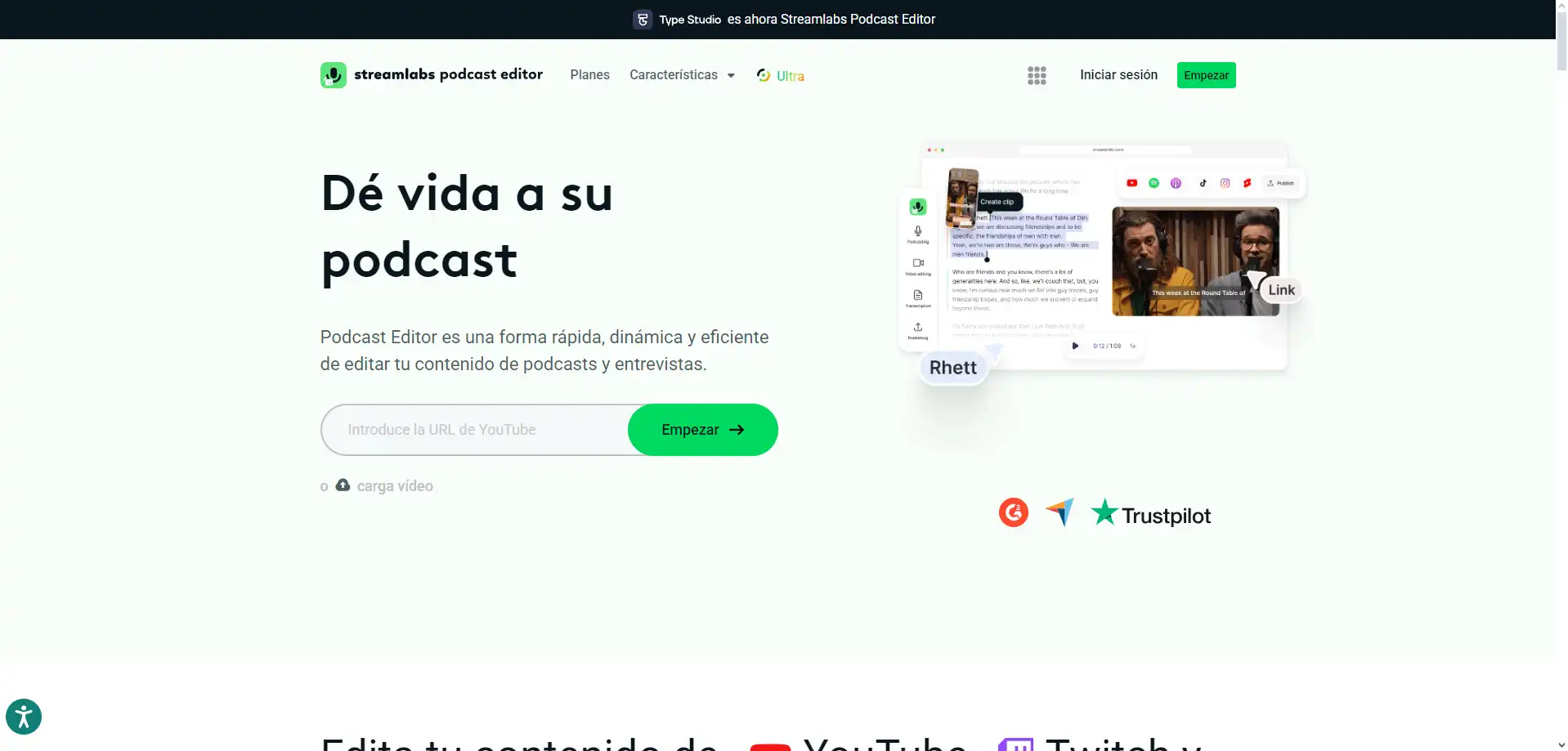Click the cloud upload icon

coord(343,485)
